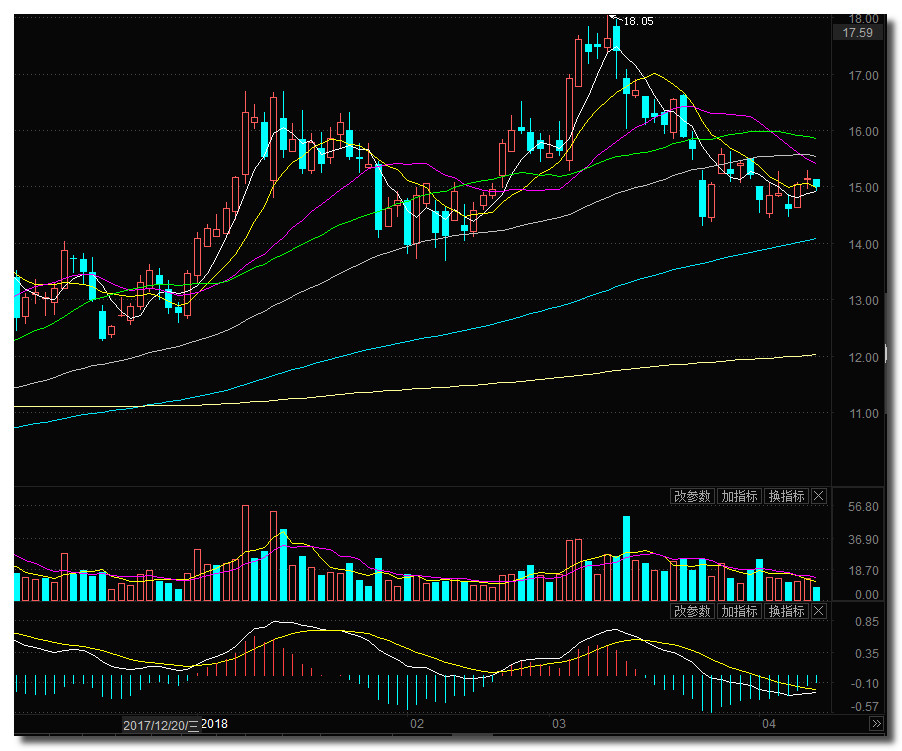
Task: Click the double-arrow expand icon at bottom right
Action: click(x=876, y=724)
